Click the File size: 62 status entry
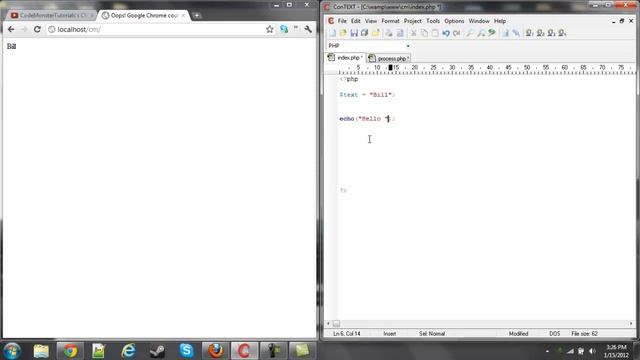 [584, 334]
